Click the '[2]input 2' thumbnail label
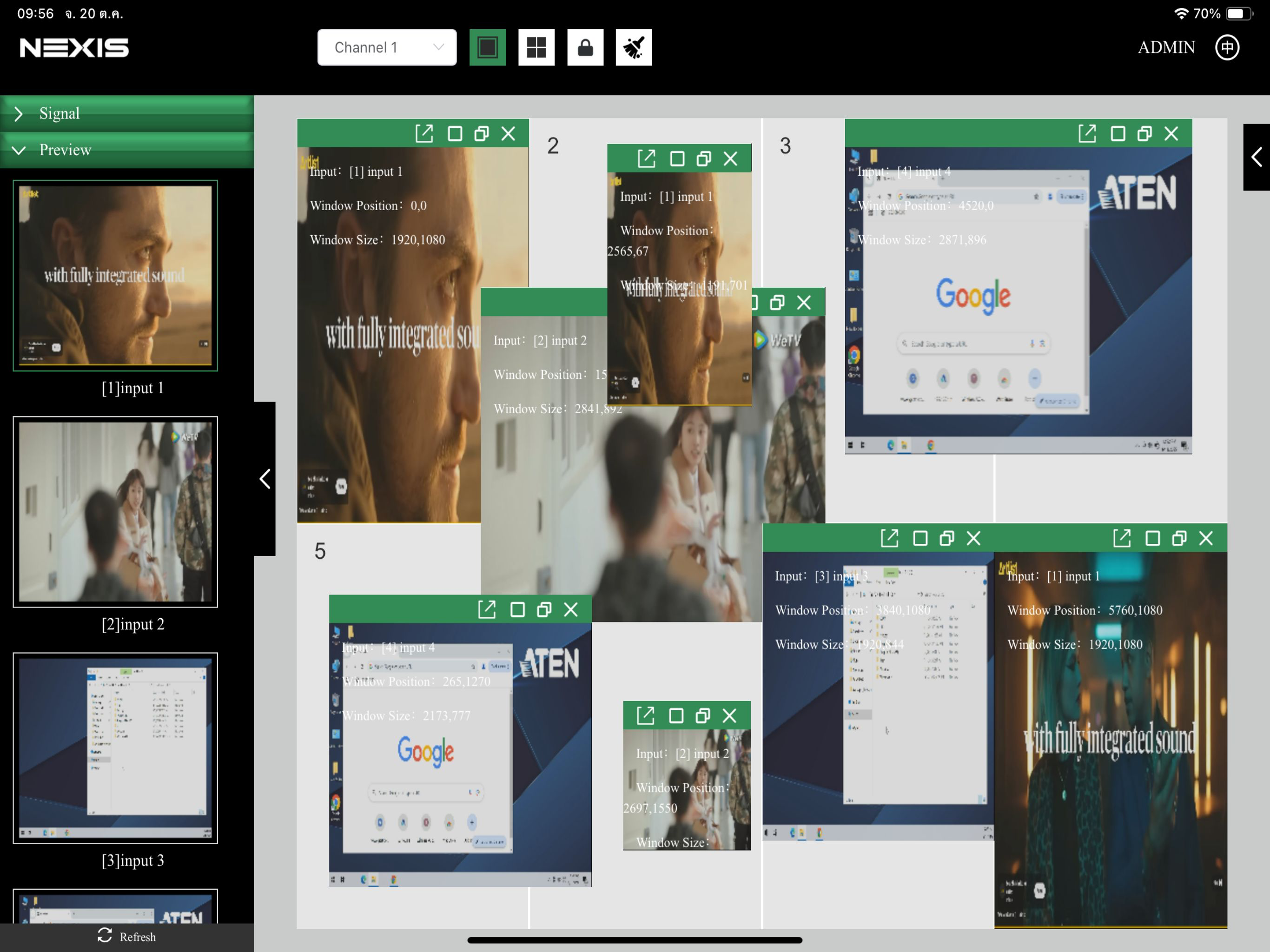Image resolution: width=1270 pixels, height=952 pixels. (x=132, y=624)
